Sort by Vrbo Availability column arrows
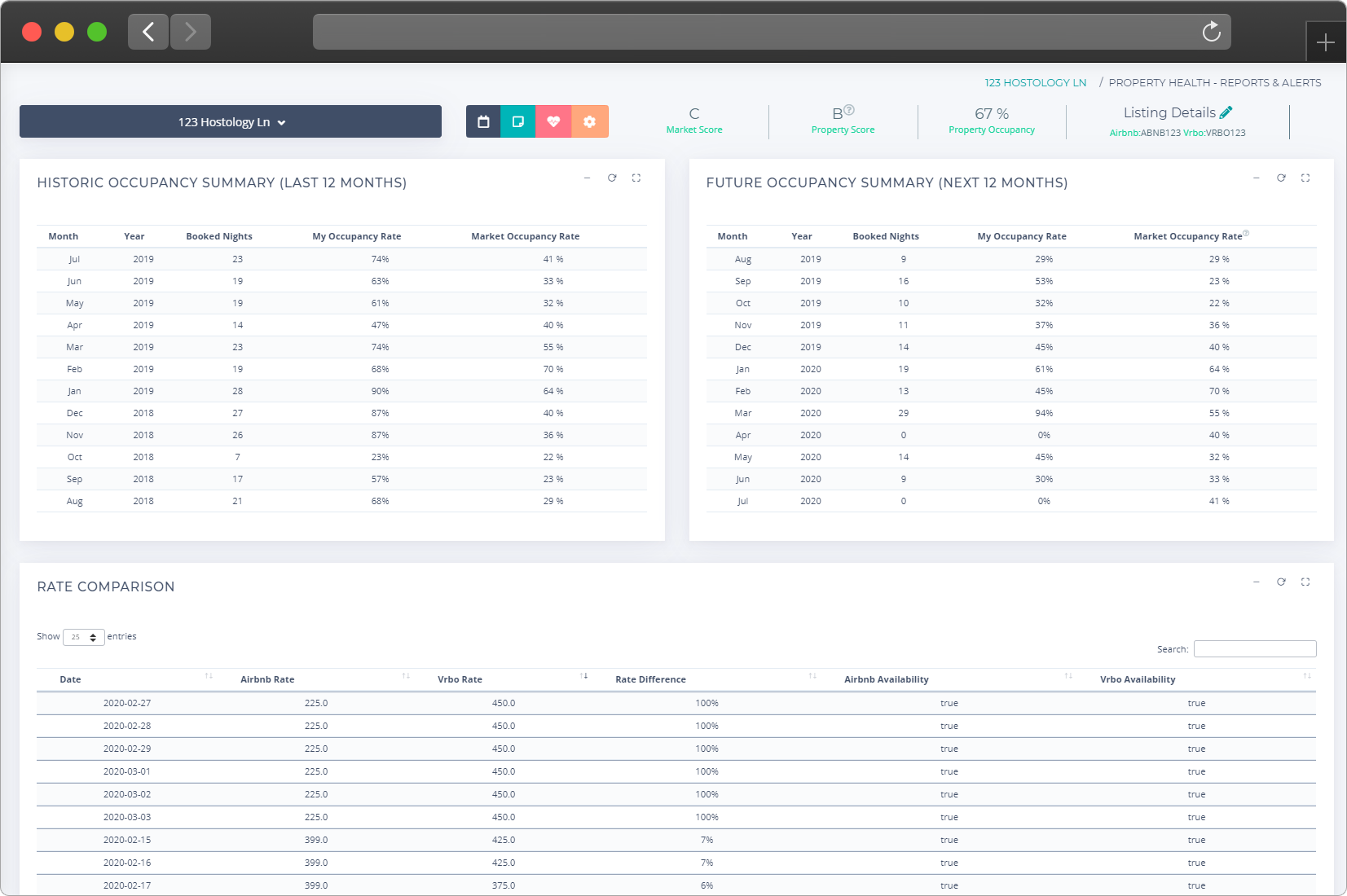 pos(1307,676)
